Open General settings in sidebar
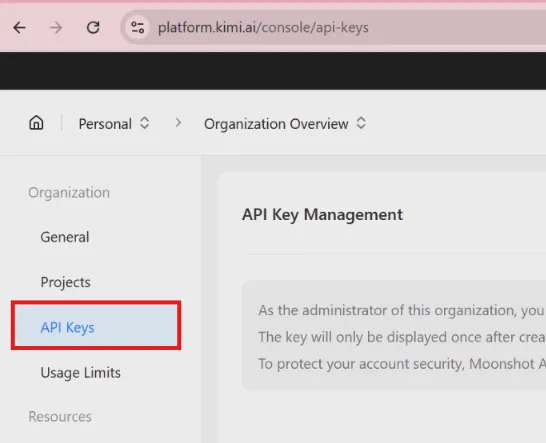Screen dimensions: 546x443 point(65,237)
